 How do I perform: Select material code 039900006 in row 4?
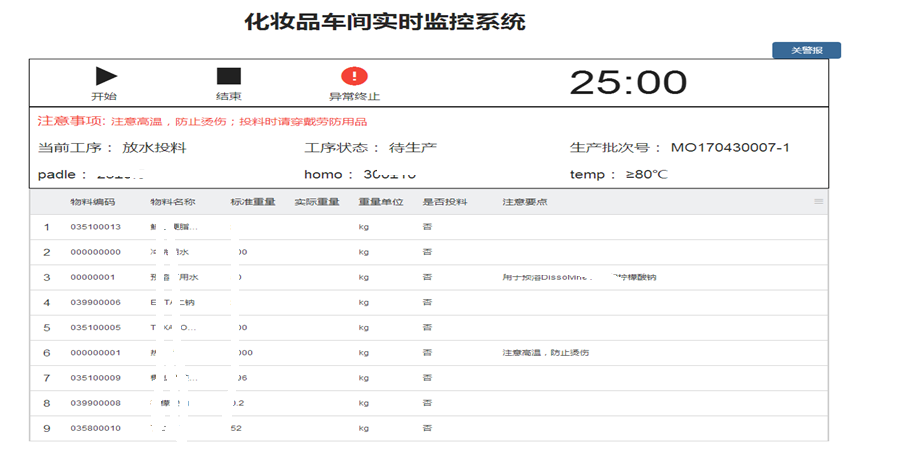95,302
